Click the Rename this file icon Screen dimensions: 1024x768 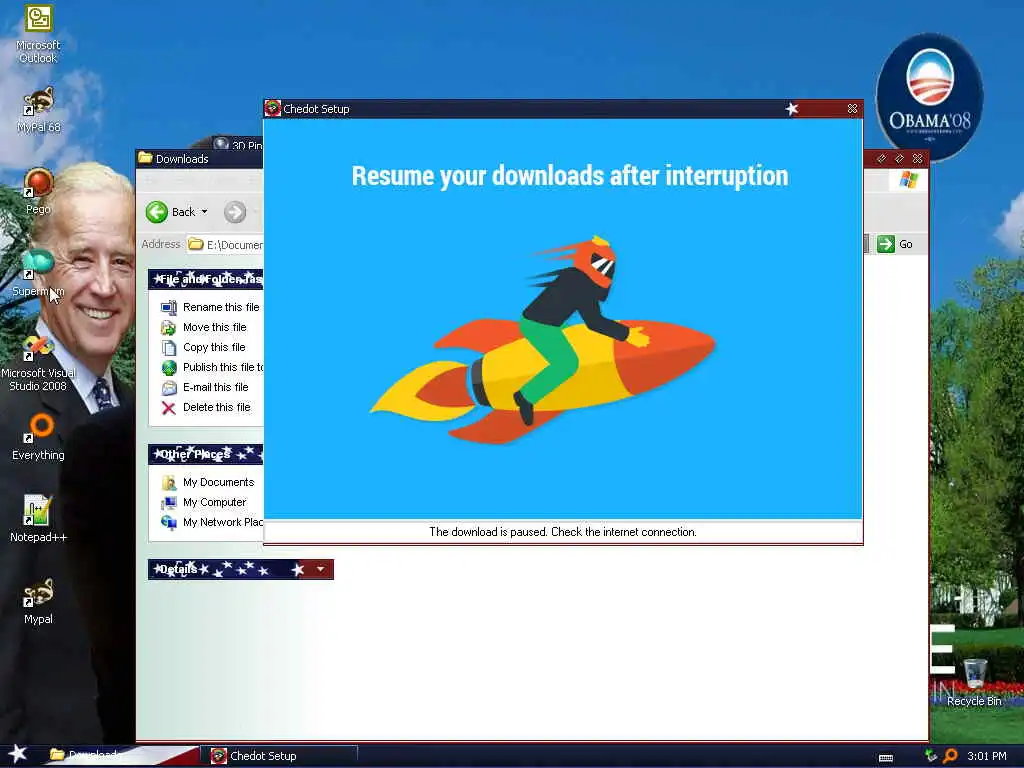coord(168,308)
